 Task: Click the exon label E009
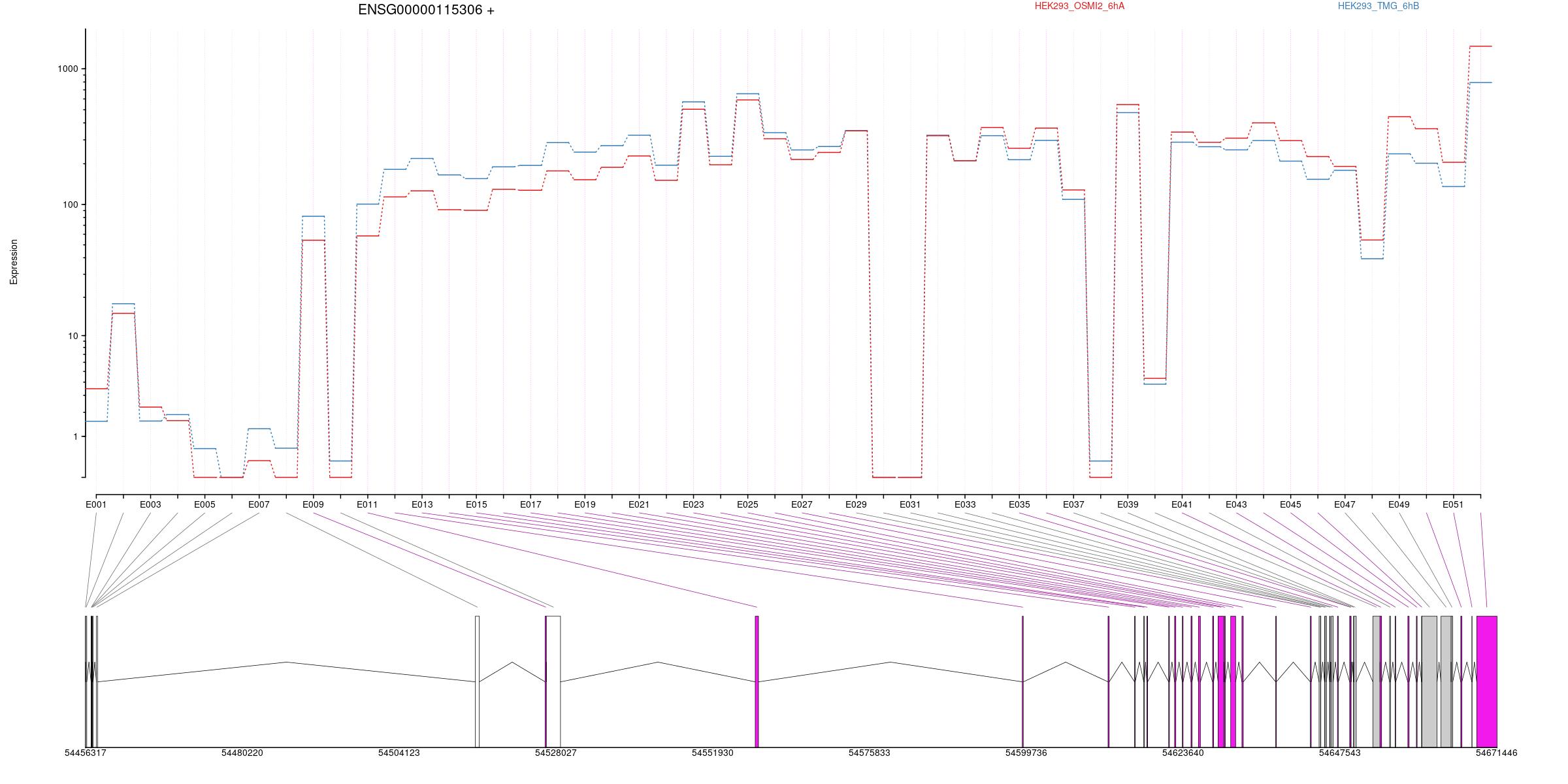(313, 504)
